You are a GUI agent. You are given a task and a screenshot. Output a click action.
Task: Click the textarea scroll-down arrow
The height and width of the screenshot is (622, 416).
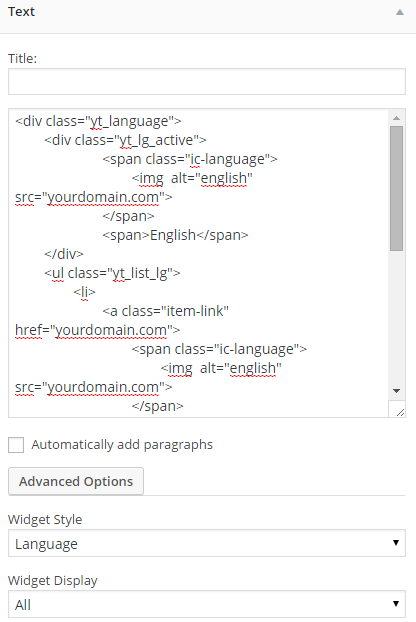(x=396, y=391)
